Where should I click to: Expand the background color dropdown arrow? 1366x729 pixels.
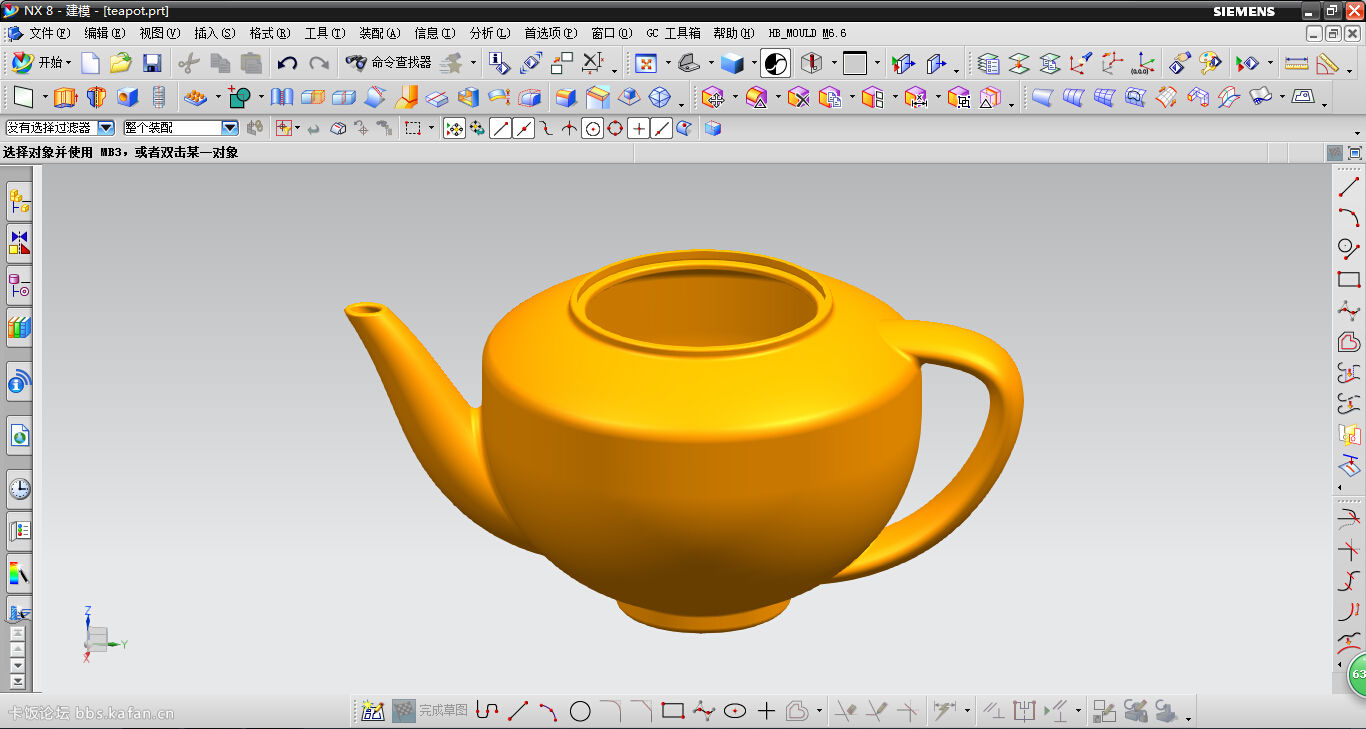coord(876,64)
